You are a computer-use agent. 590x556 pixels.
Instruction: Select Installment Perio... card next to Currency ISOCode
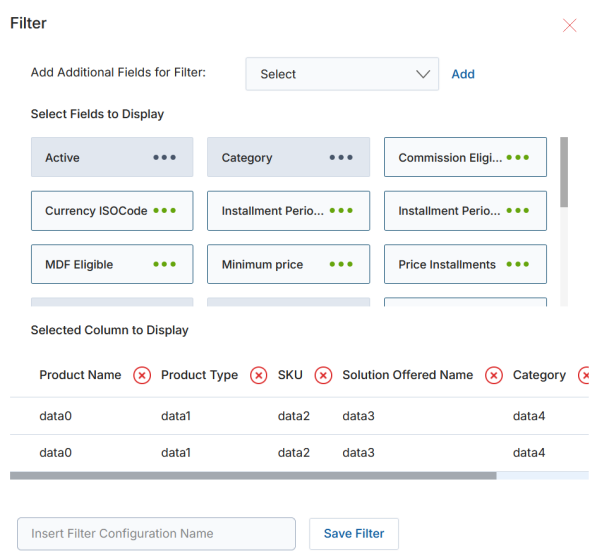(288, 211)
